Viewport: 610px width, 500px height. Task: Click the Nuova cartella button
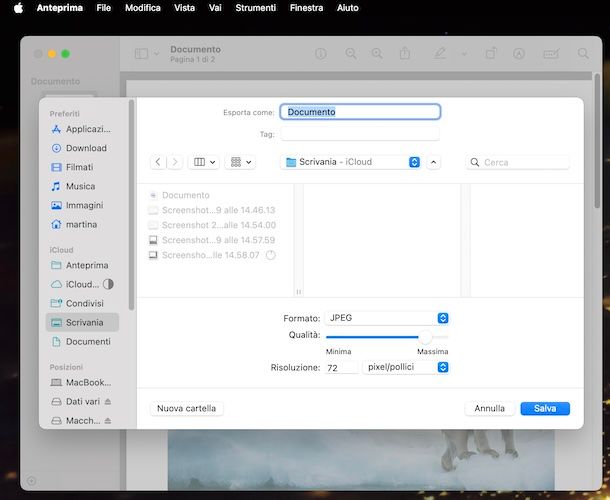pos(186,408)
